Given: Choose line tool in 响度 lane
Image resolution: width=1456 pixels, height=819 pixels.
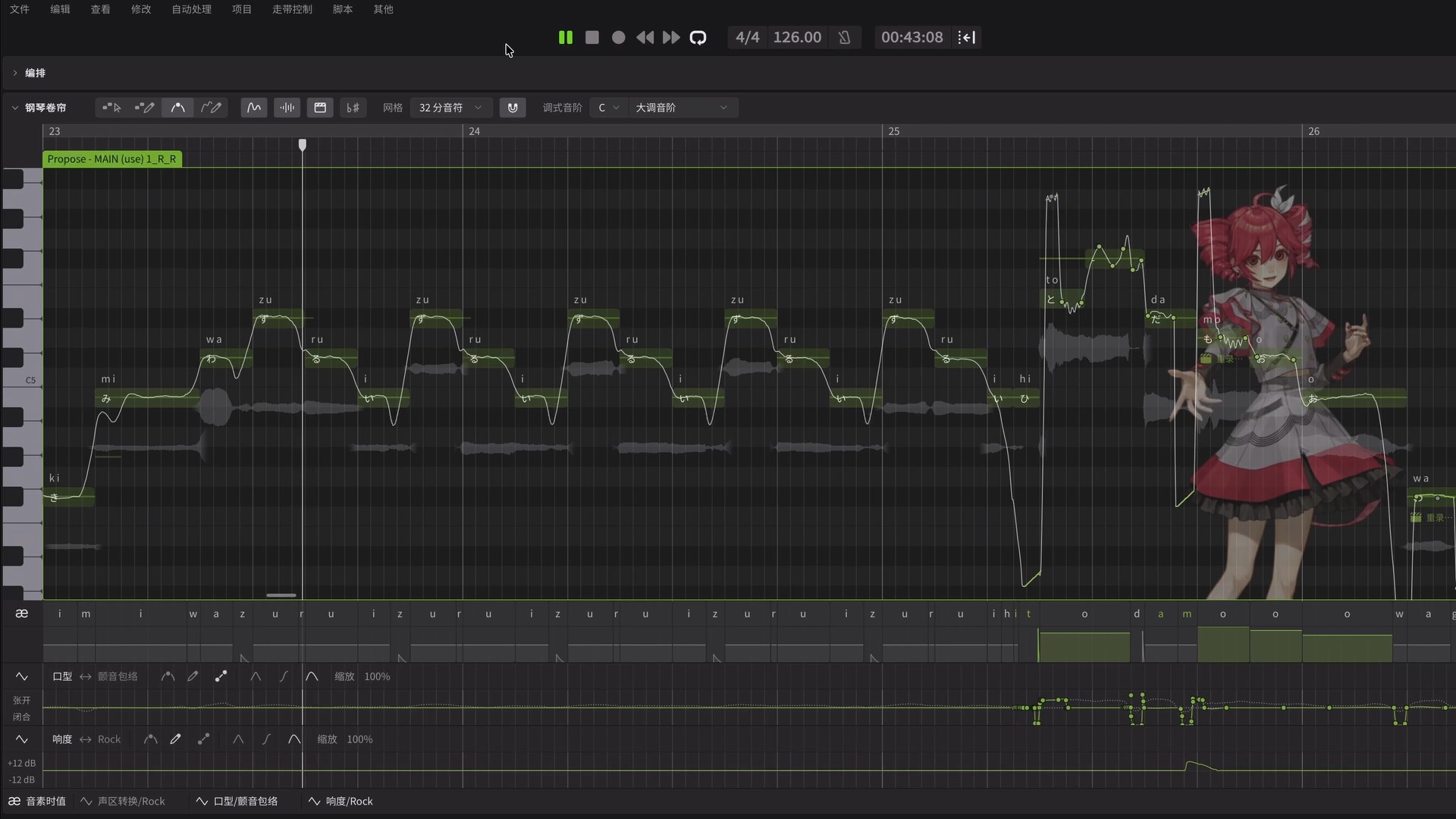Looking at the screenshot, I should click(x=203, y=739).
